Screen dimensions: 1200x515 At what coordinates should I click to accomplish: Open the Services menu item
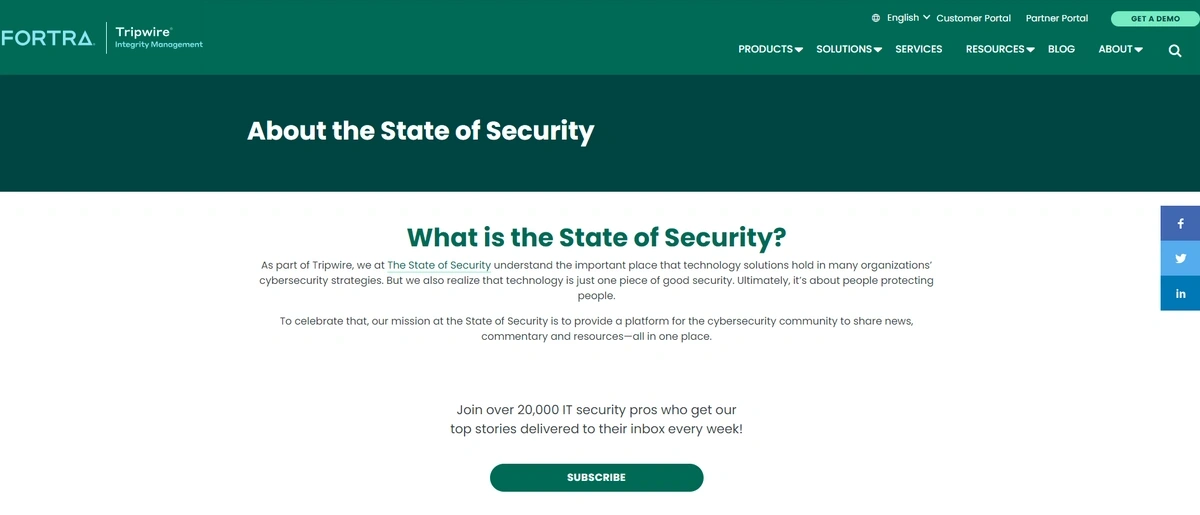pos(919,49)
